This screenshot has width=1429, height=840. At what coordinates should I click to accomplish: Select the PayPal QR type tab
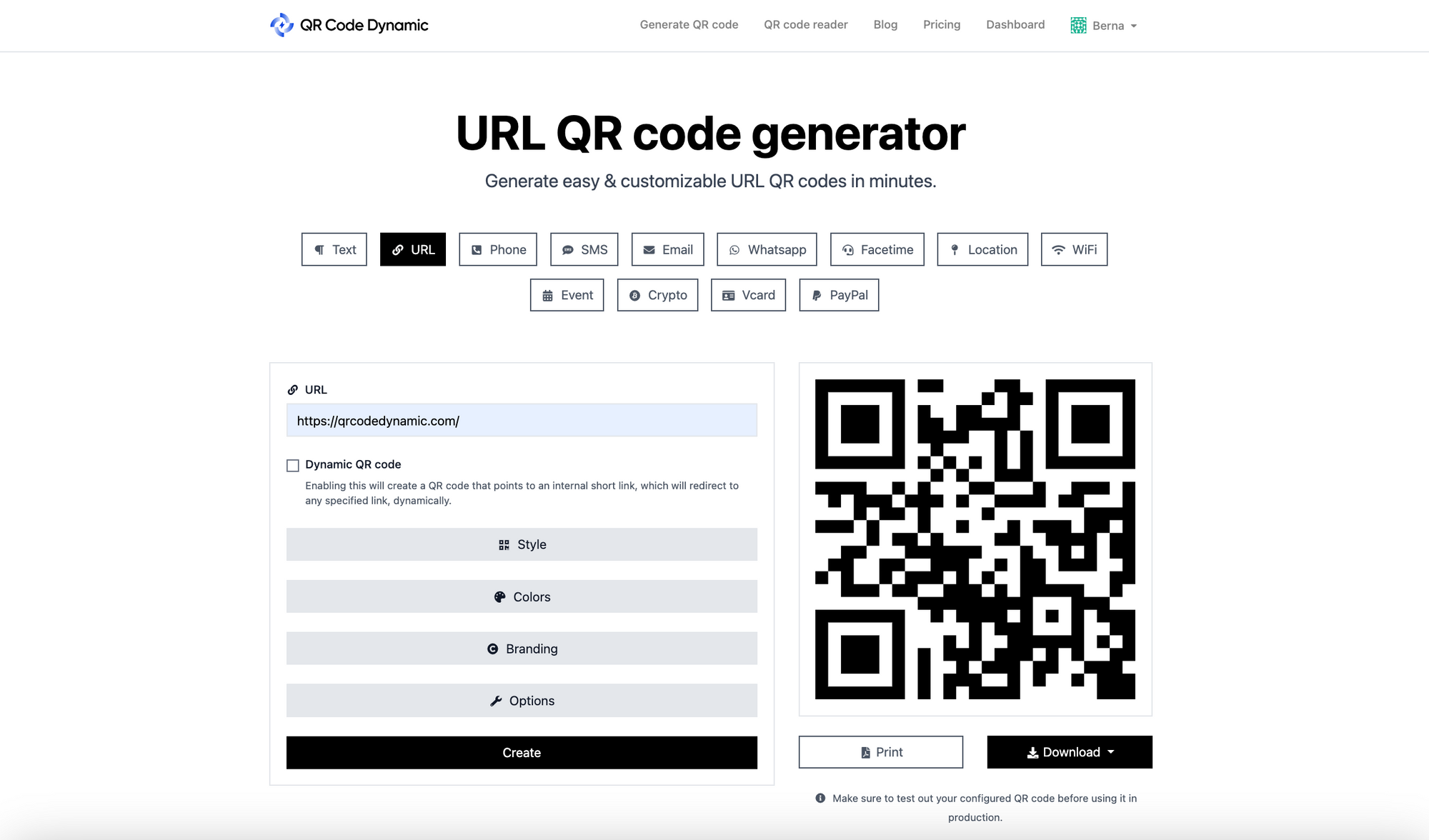coord(839,294)
